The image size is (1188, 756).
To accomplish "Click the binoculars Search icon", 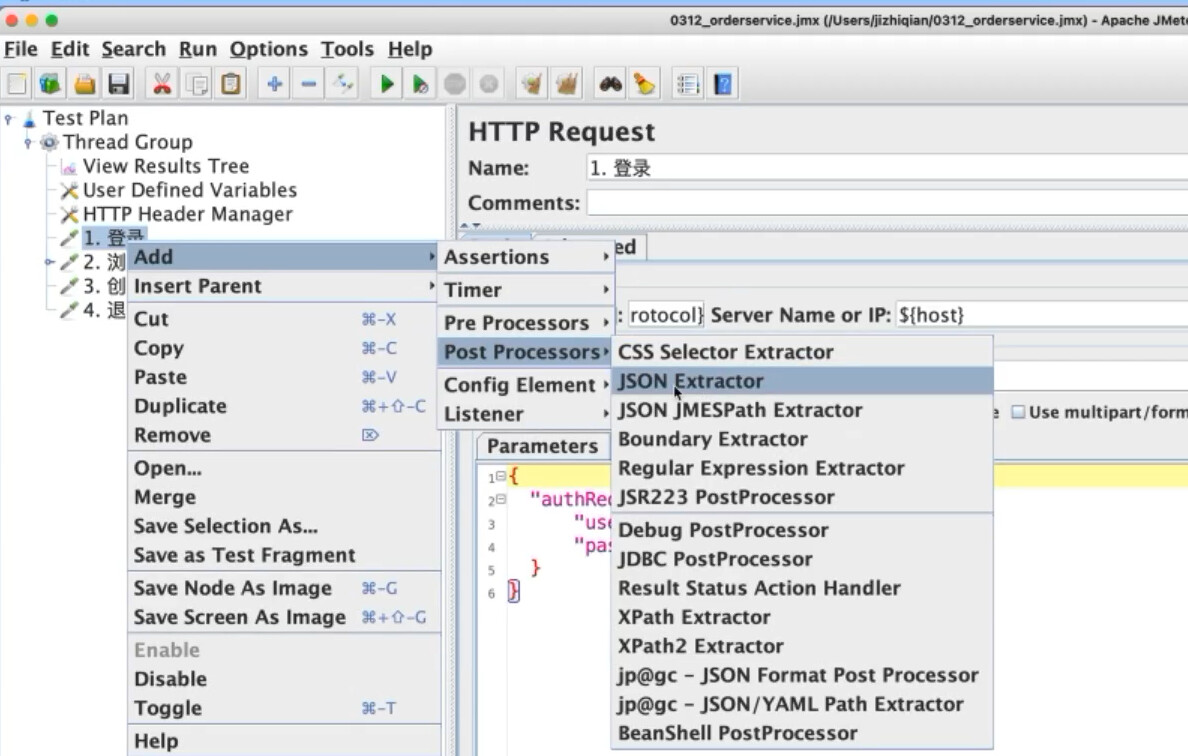I will 611,83.
